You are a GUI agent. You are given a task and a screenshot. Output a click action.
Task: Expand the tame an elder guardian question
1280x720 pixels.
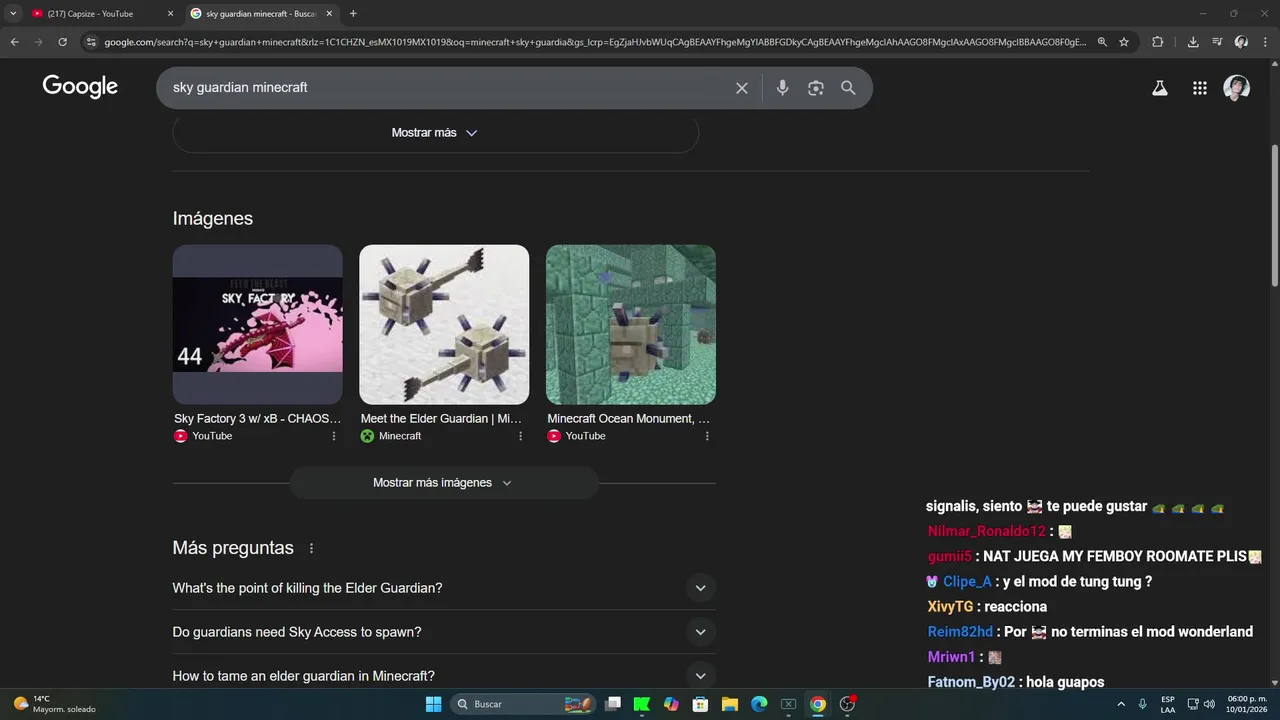pyautogui.click(x=444, y=676)
